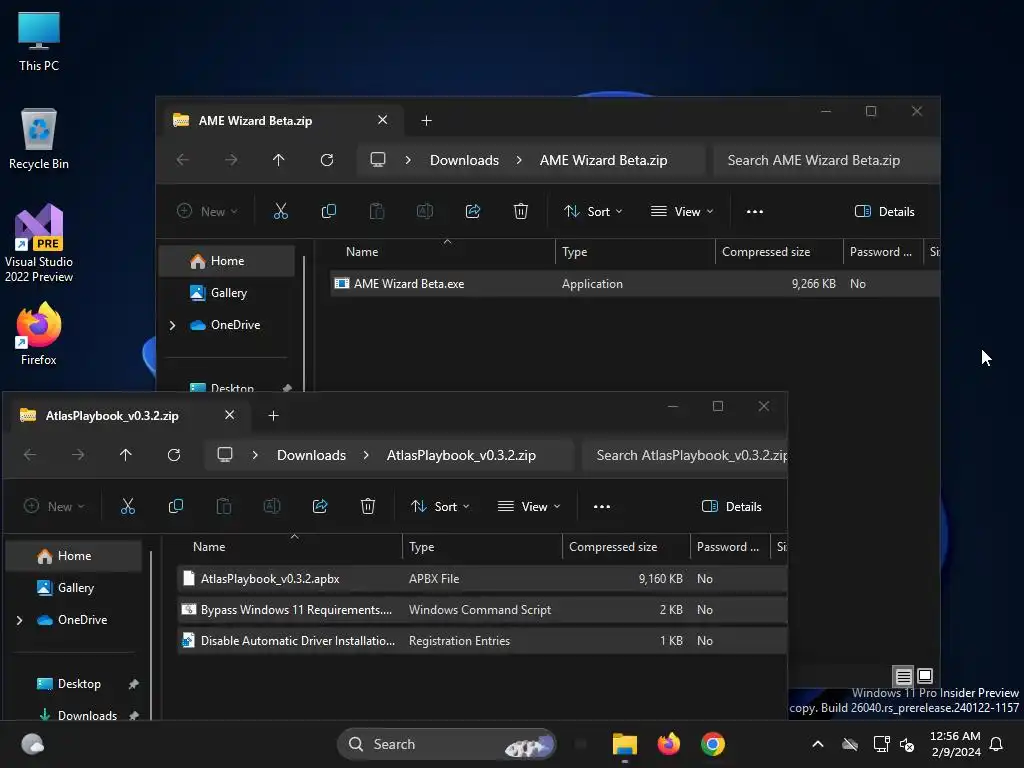Expand chevron after Downloads in AME Wizard path
This screenshot has height=768, width=1024.
click(x=519, y=160)
